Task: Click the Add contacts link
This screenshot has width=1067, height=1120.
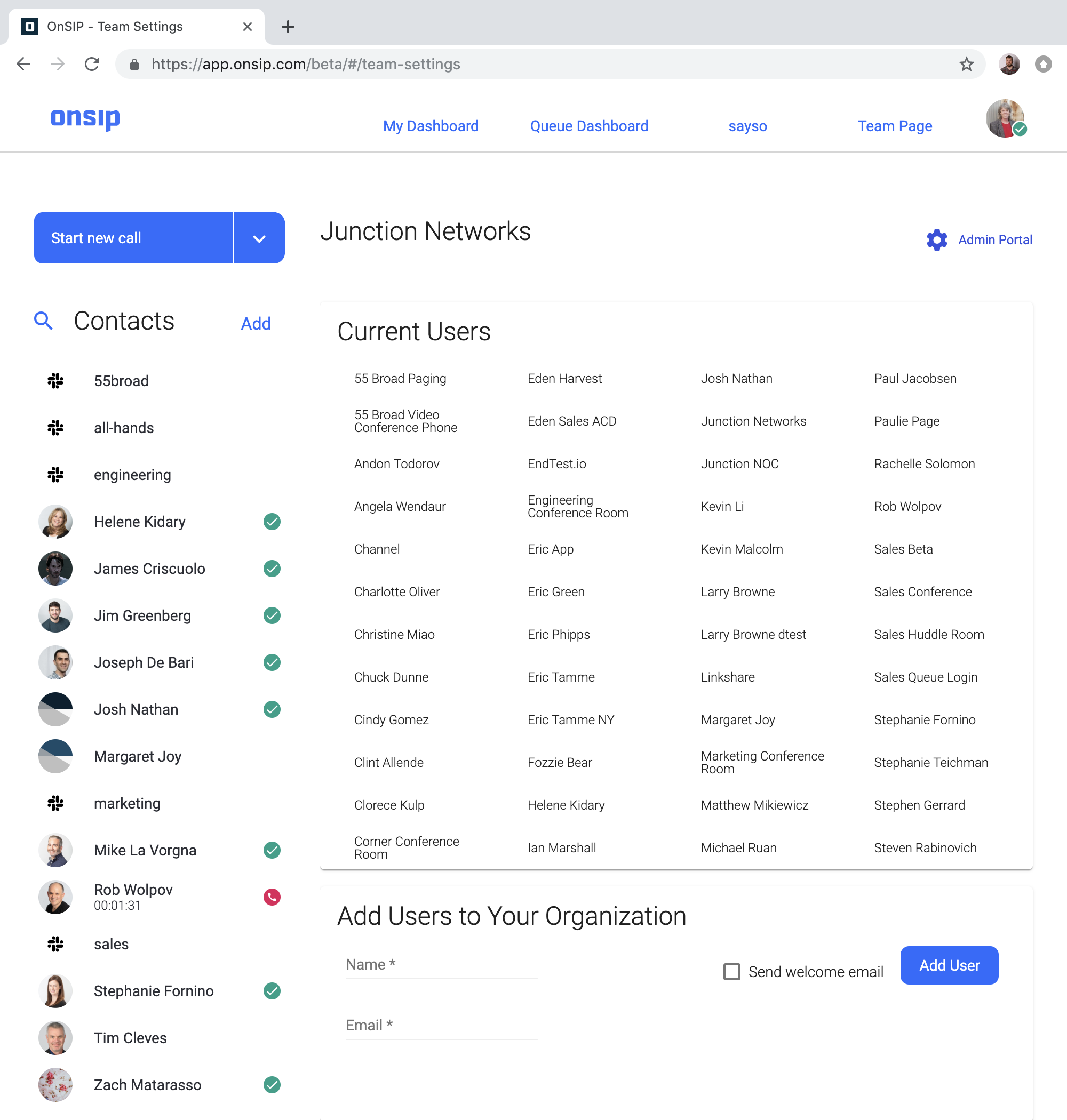Action: click(256, 324)
